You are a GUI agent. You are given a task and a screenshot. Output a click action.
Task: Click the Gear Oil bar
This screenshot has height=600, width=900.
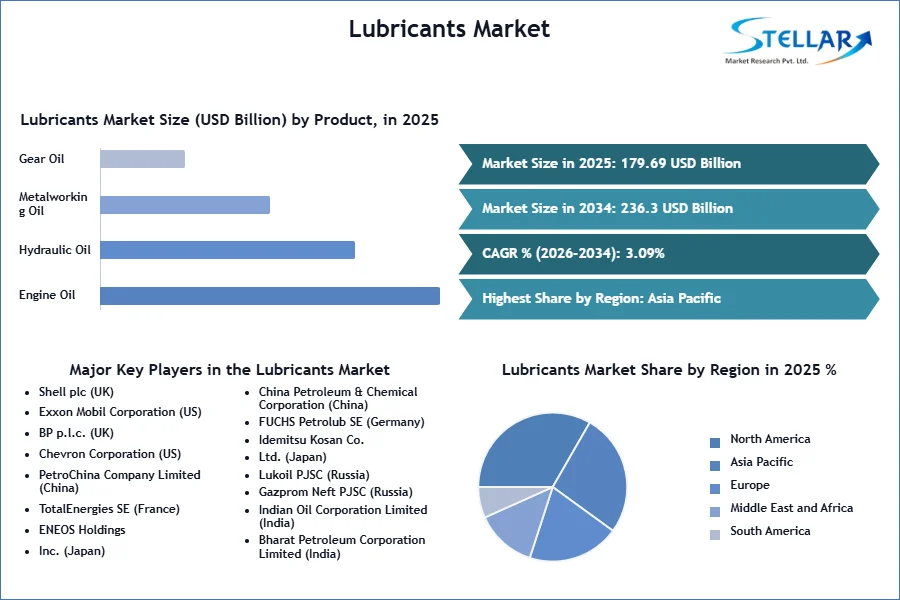coord(142,159)
